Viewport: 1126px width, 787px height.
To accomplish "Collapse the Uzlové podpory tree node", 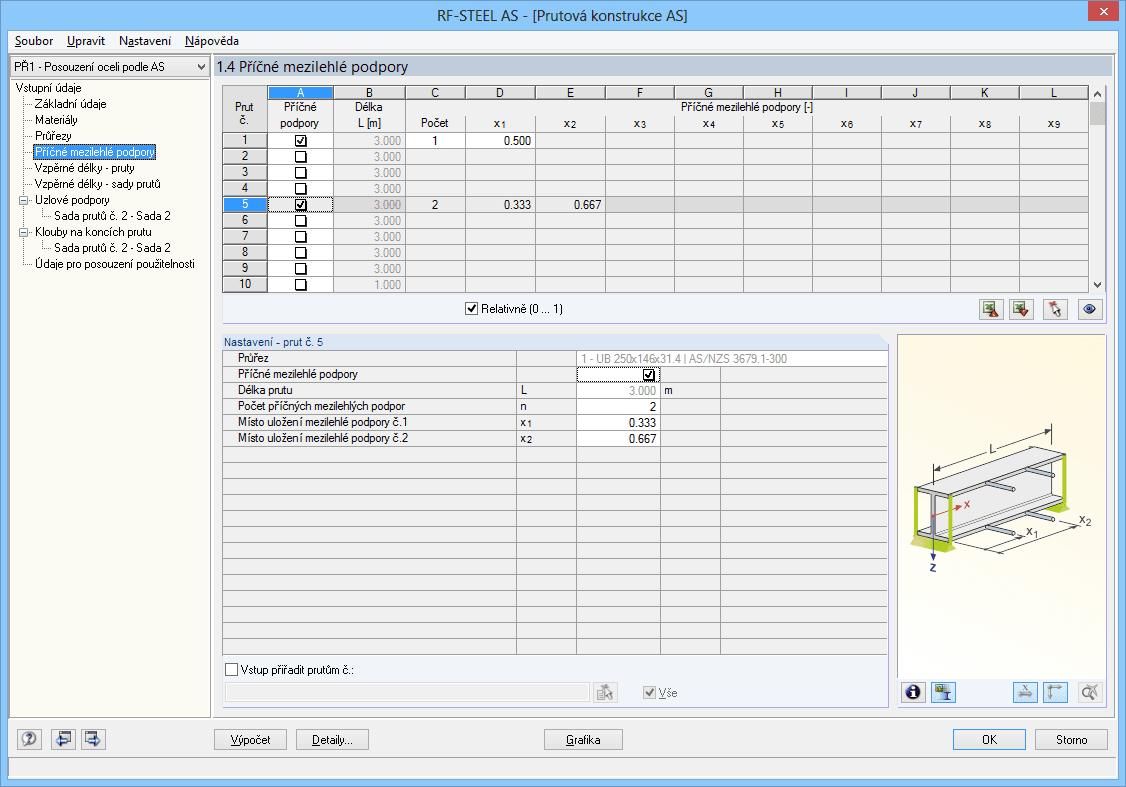I will [23, 200].
